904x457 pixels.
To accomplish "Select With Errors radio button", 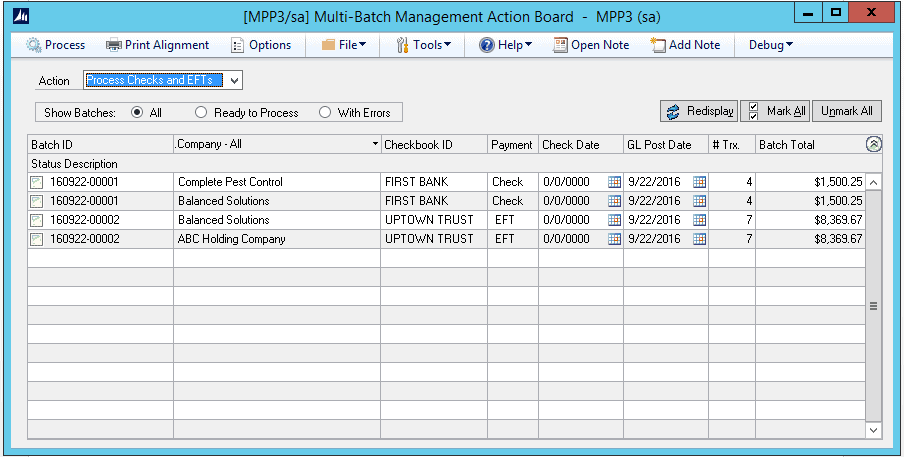I will 325,112.
